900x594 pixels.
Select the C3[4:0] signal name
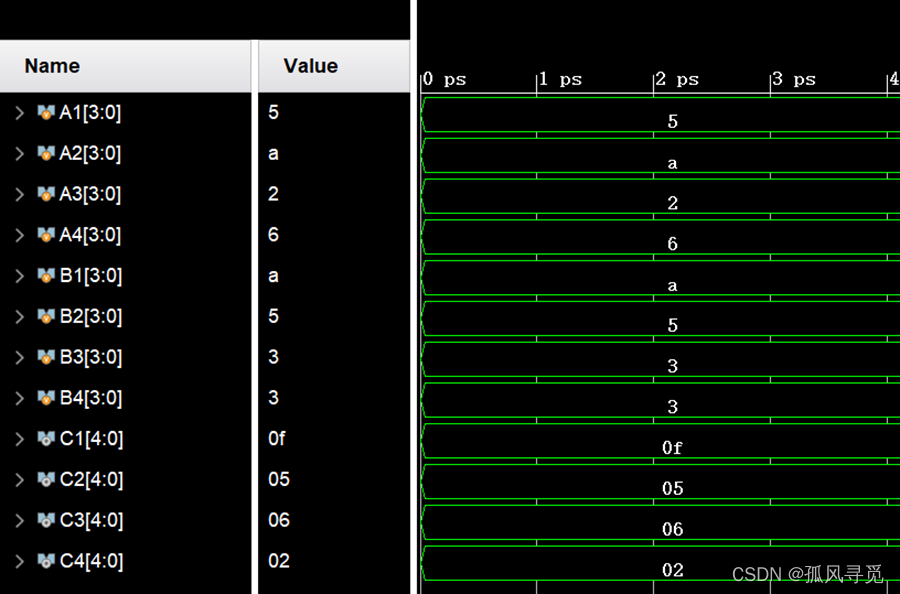[91, 521]
